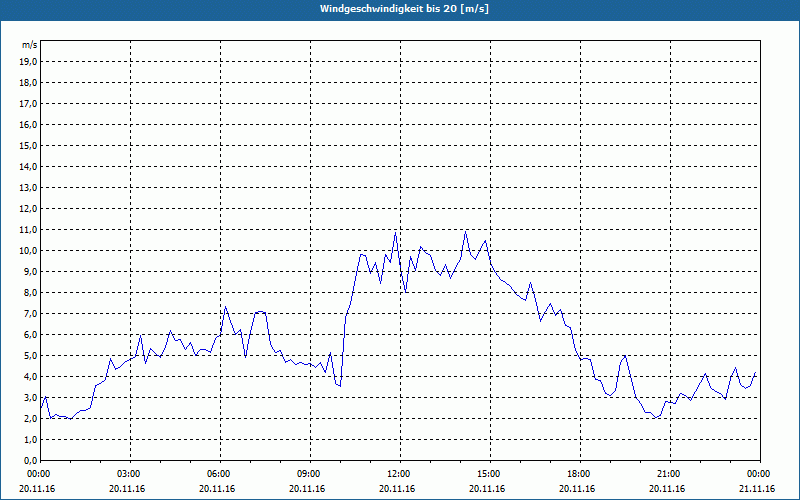Pick the '18:00' time label

tap(580, 474)
